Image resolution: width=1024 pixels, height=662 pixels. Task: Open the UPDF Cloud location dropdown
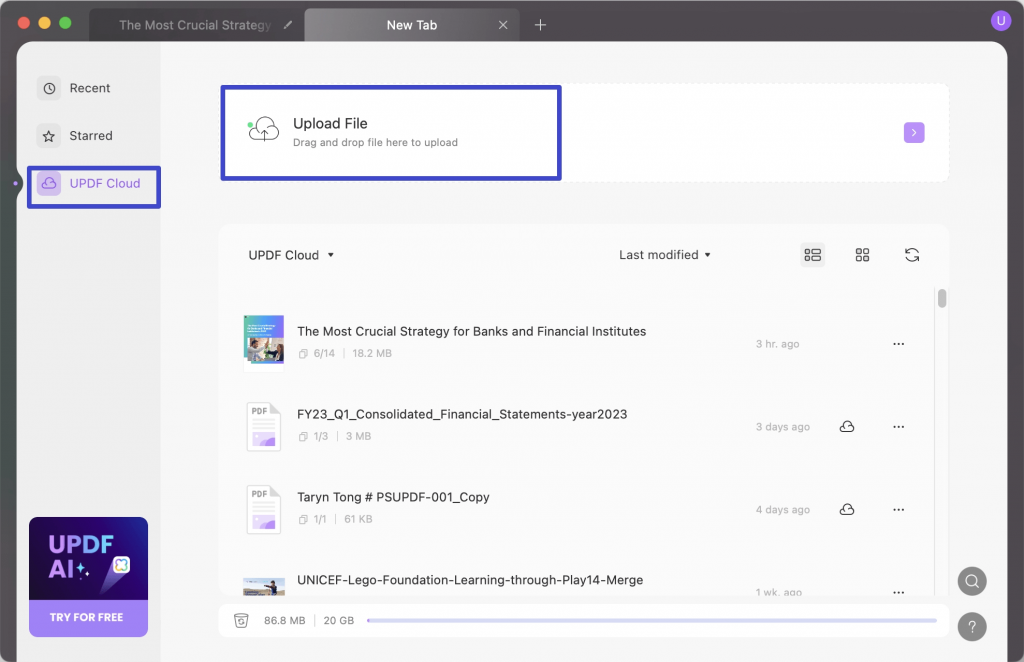(291, 255)
